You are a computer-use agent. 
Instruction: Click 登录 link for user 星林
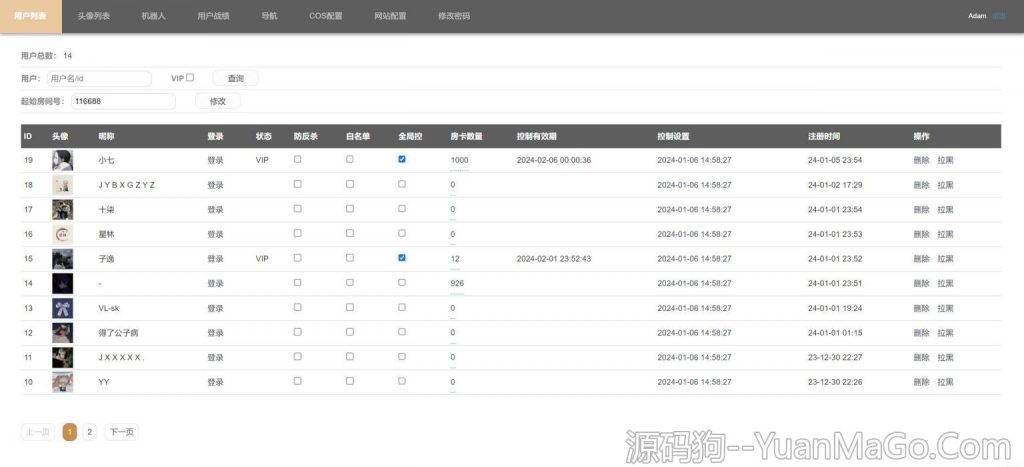click(x=216, y=234)
